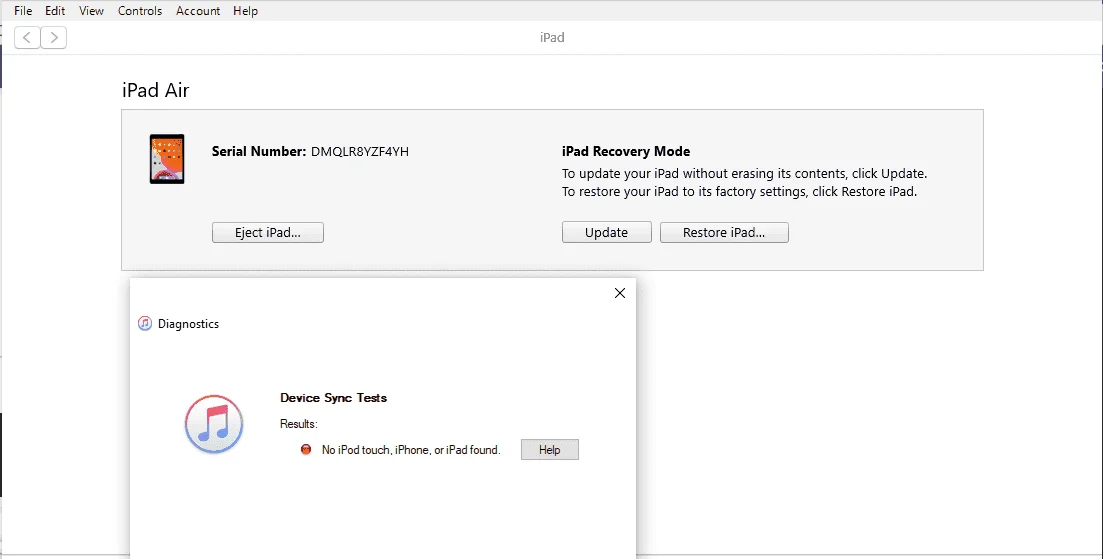Click the Update button

coord(606,233)
